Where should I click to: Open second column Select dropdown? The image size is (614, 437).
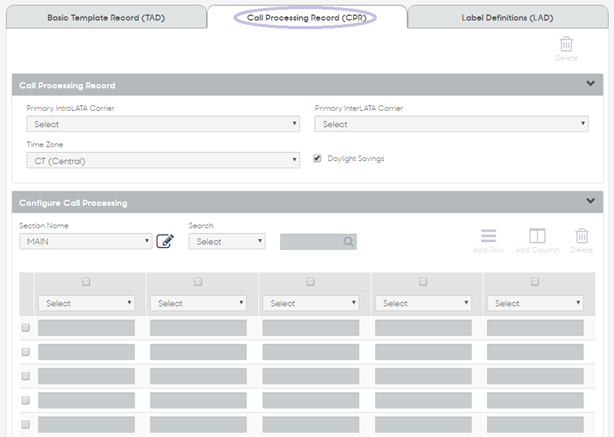pyautogui.click(x=198, y=303)
